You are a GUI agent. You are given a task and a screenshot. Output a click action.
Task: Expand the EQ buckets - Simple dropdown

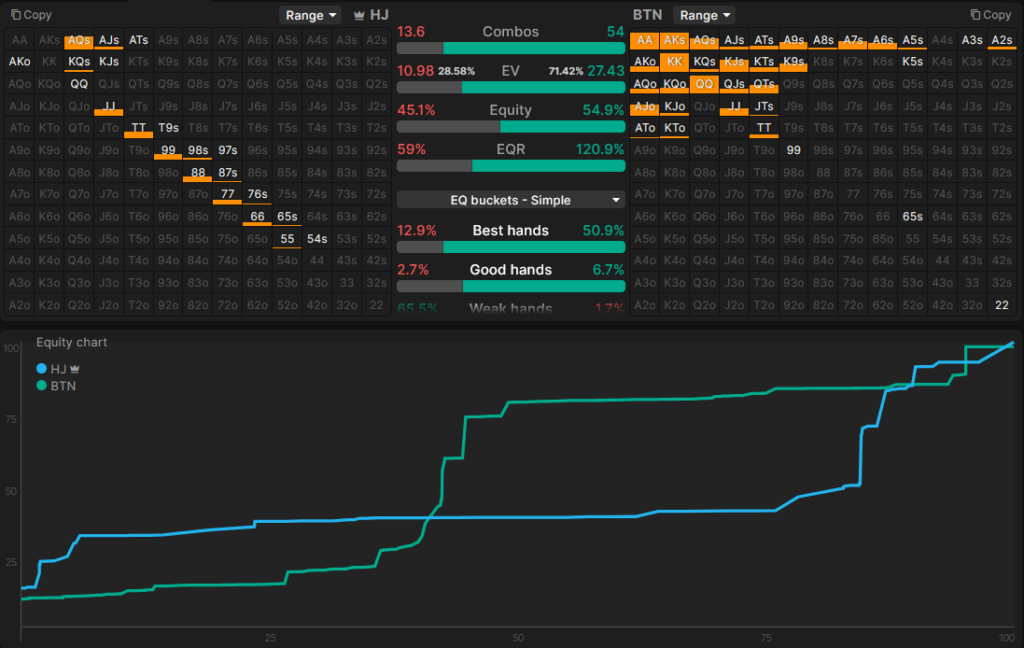coord(511,200)
